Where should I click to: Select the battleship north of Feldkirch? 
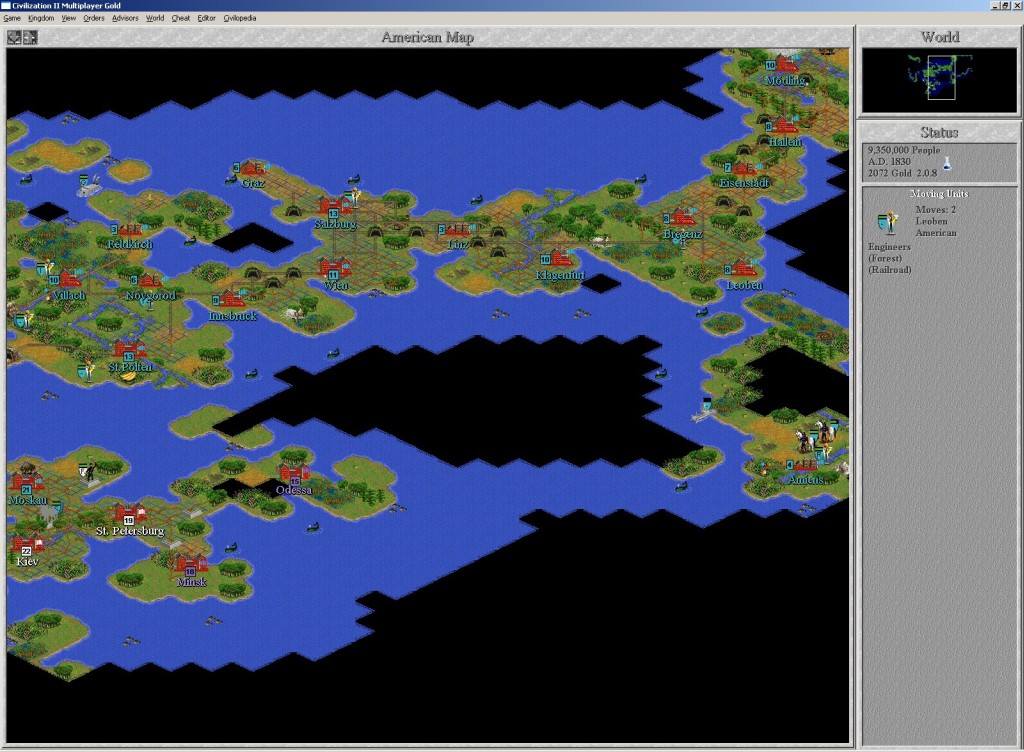pyautogui.click(x=90, y=185)
